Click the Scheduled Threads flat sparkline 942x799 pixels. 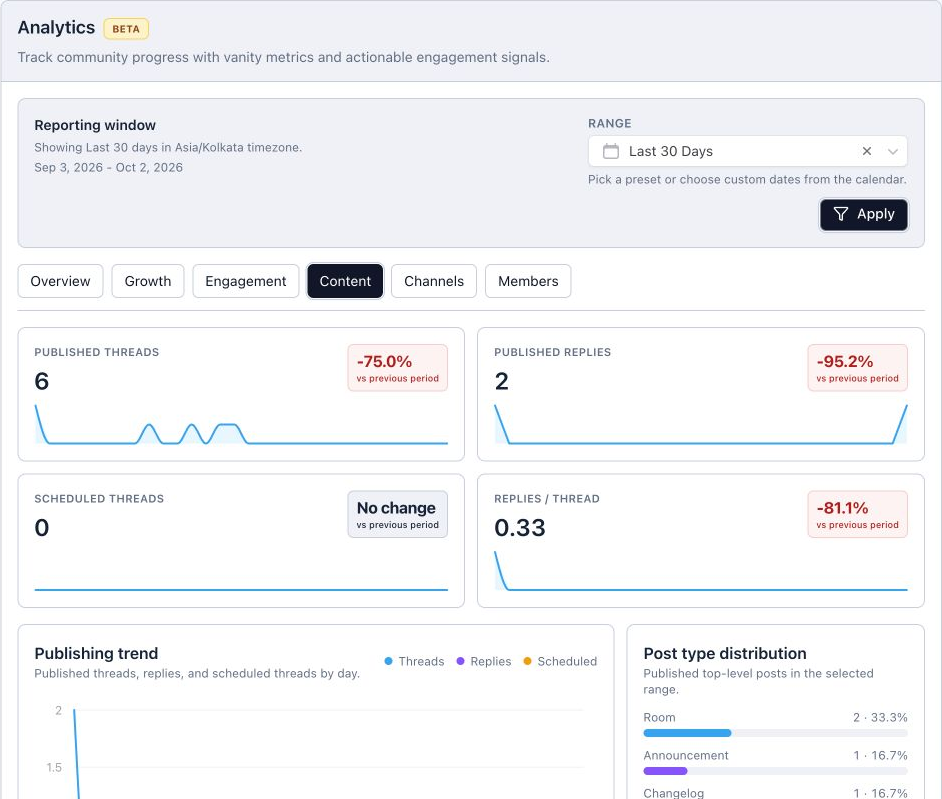(241, 589)
